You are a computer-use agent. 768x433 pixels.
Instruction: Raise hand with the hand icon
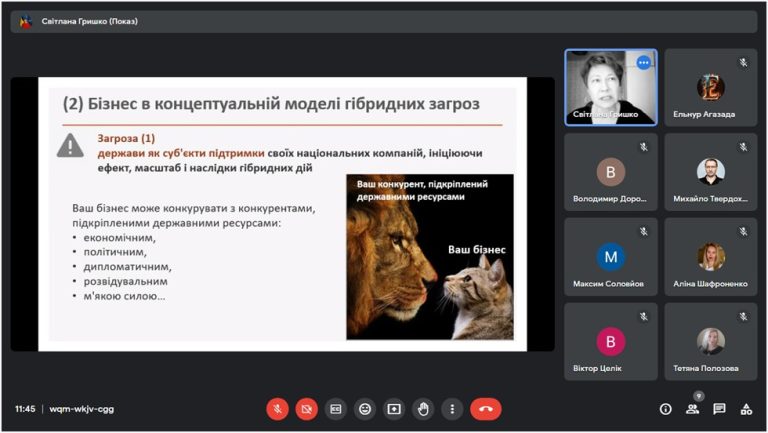[x=423, y=409]
